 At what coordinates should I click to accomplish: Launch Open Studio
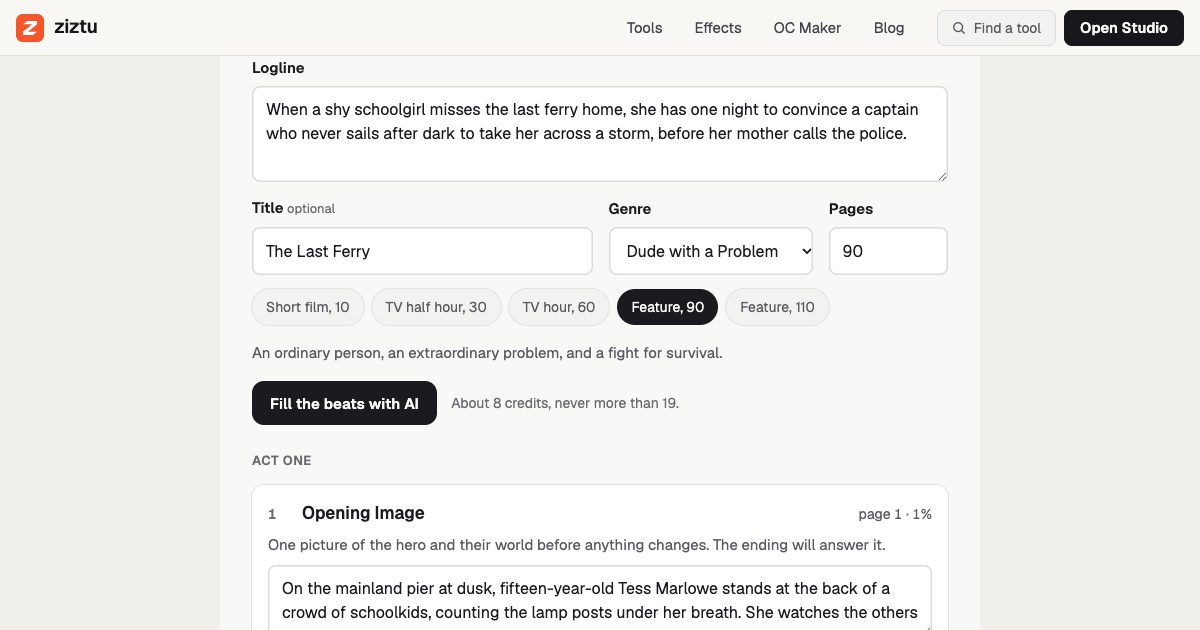(x=1124, y=28)
